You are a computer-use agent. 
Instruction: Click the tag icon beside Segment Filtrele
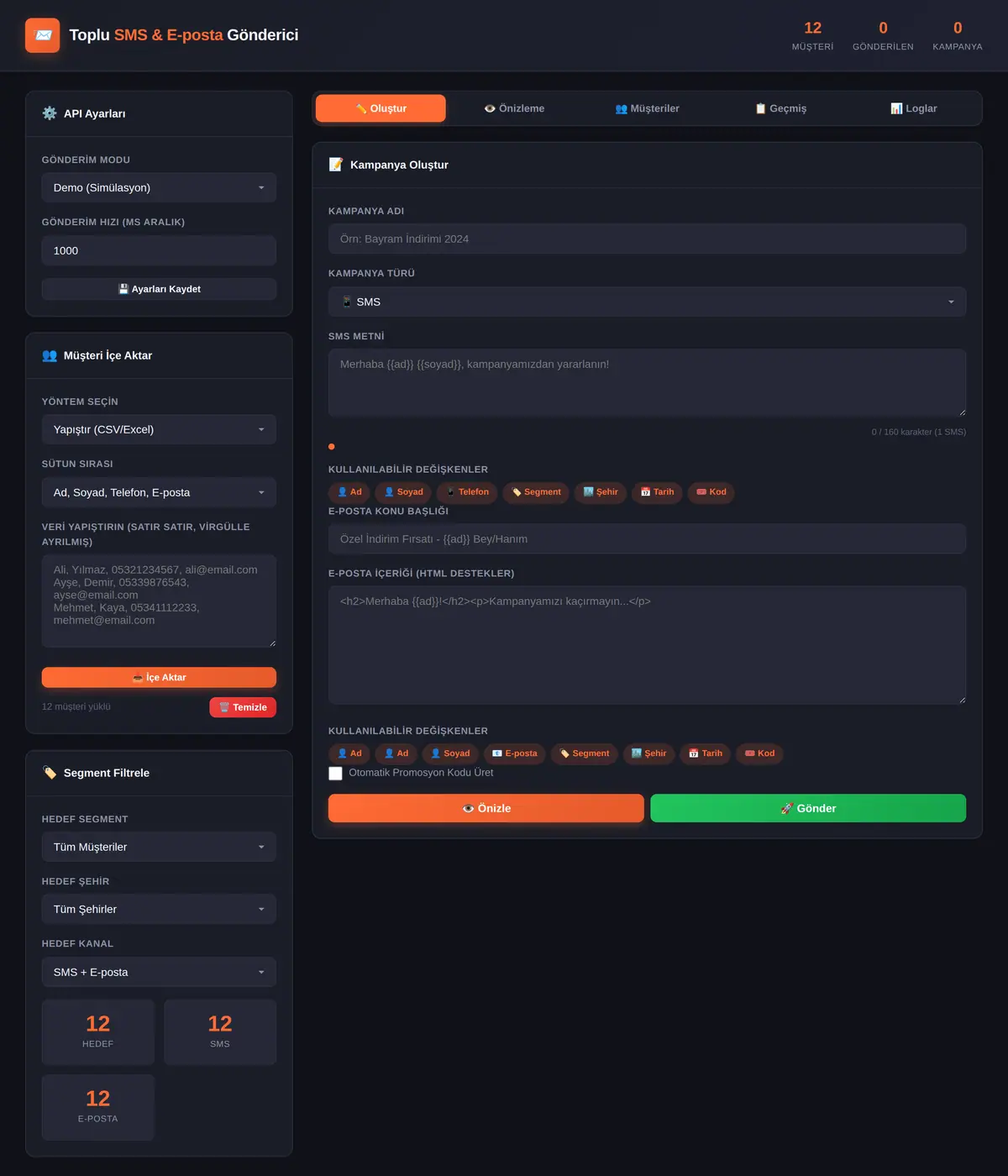point(50,773)
